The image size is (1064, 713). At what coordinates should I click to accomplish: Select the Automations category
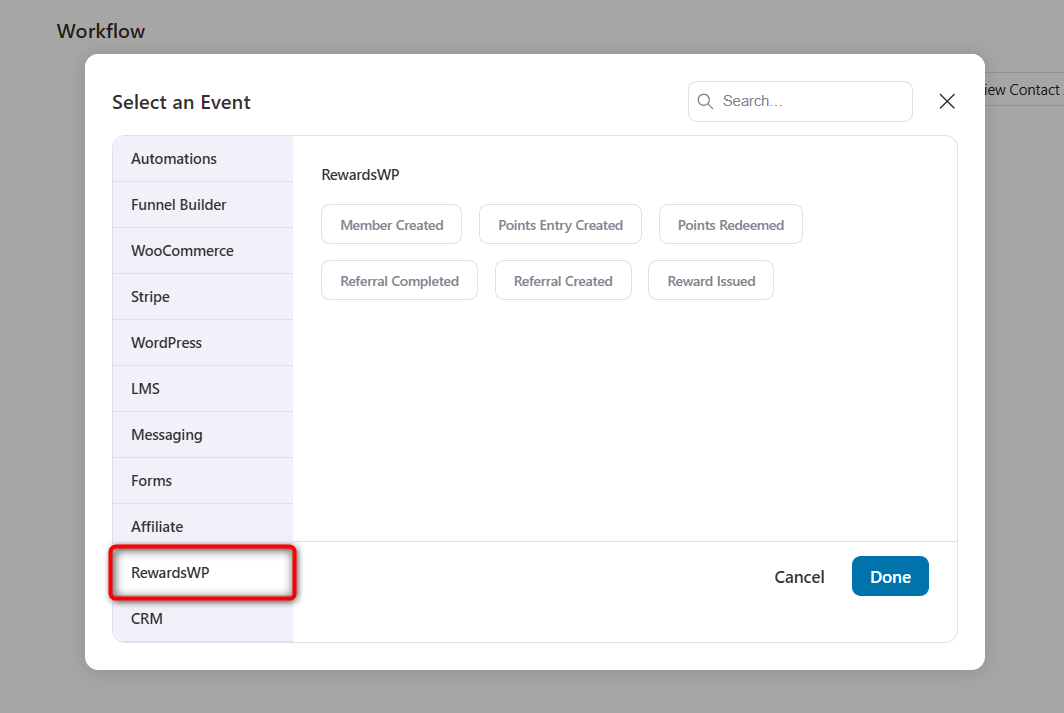[x=173, y=158]
